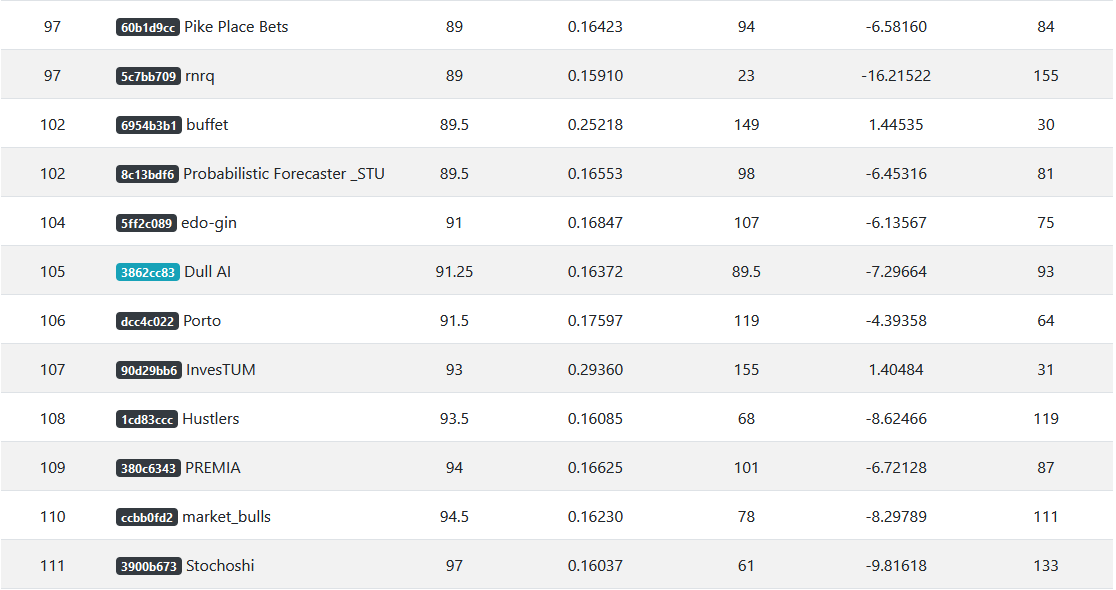Select the Dull AI team name

207,272
